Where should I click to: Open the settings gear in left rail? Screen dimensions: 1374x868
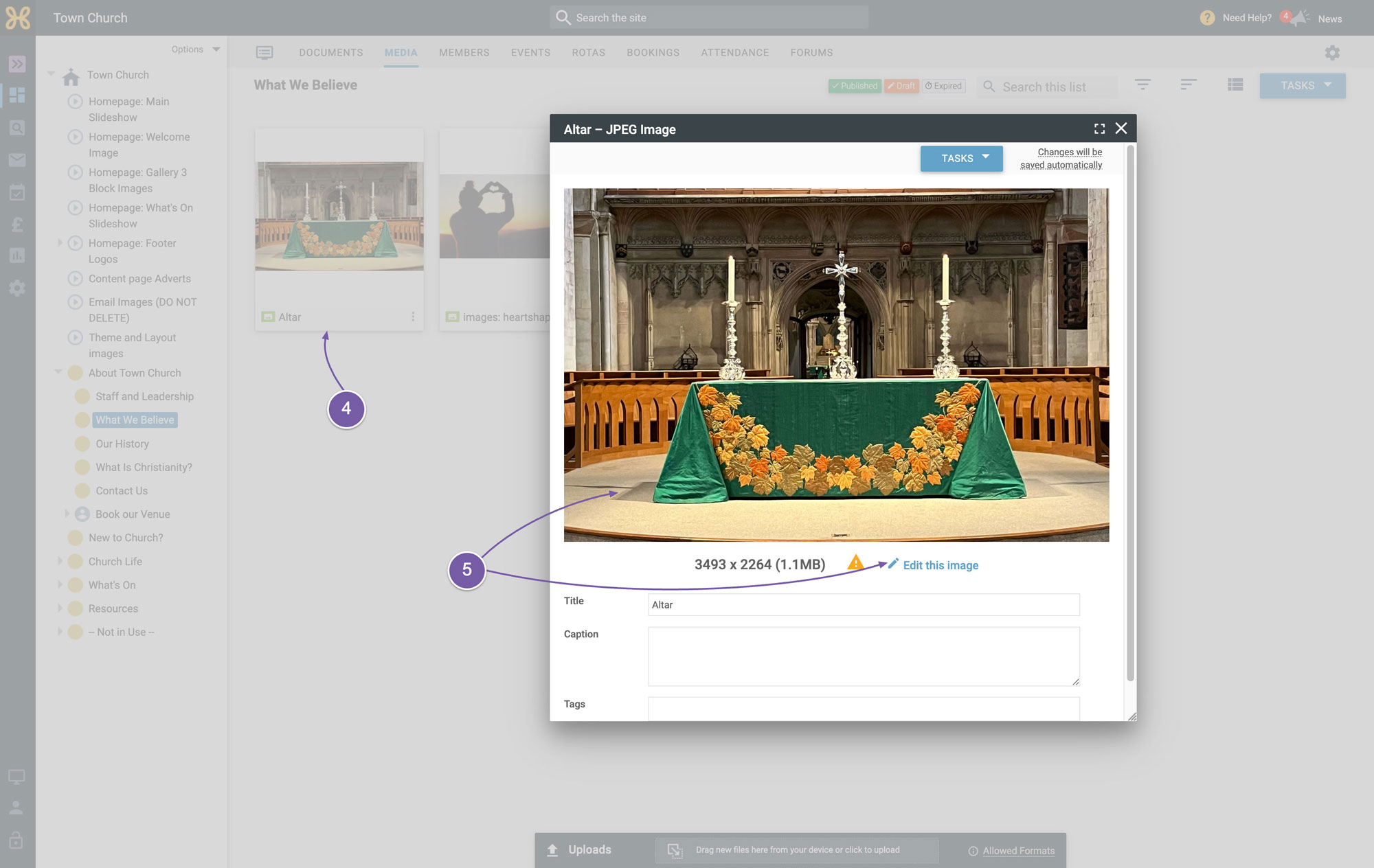[17, 288]
